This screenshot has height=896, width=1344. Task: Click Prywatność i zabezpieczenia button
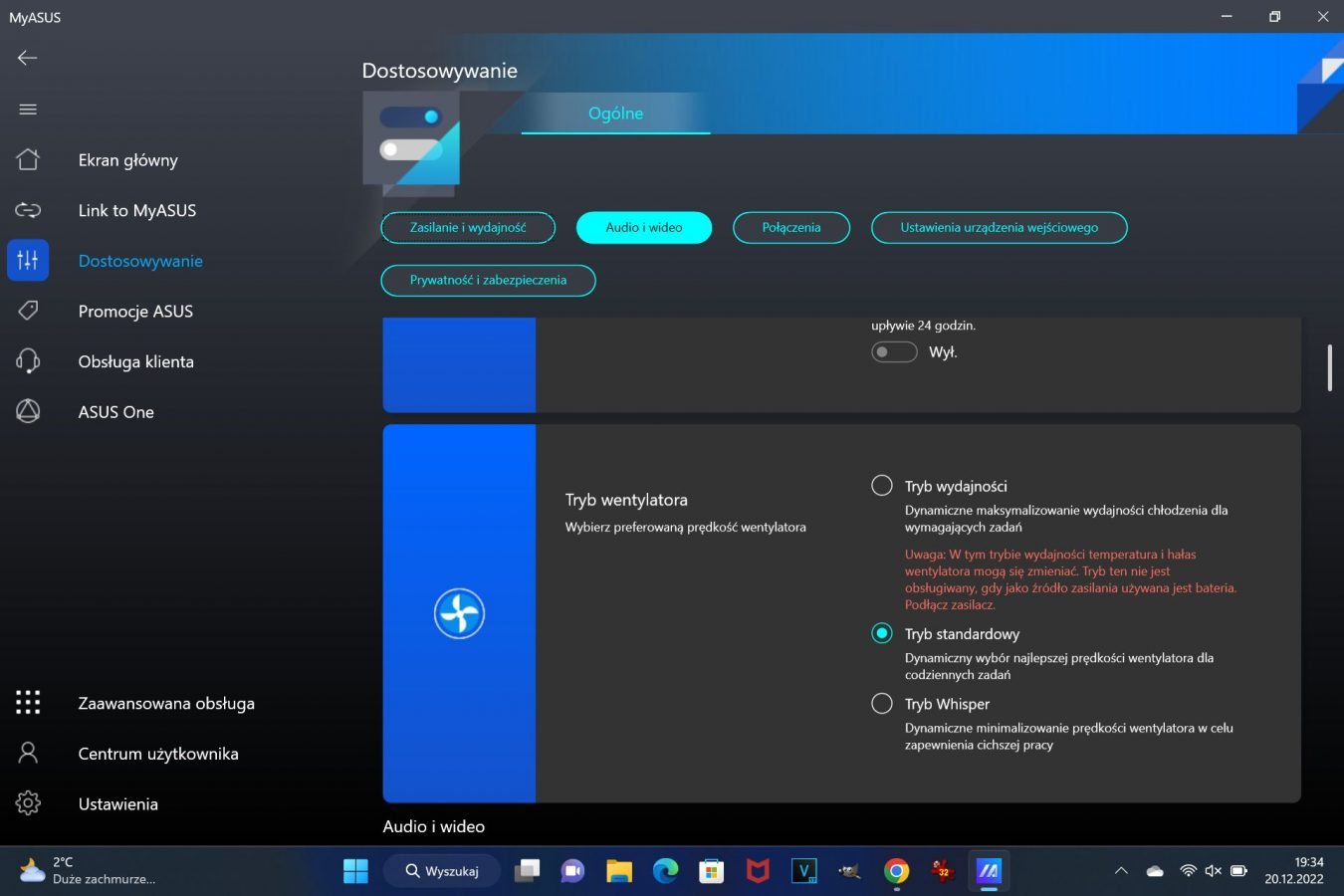click(x=488, y=281)
